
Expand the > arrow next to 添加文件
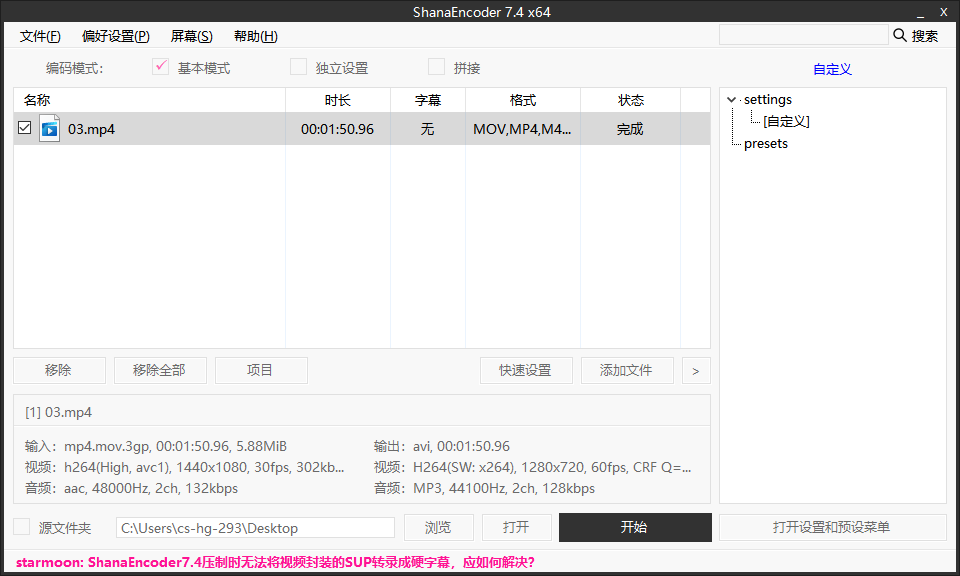696,370
